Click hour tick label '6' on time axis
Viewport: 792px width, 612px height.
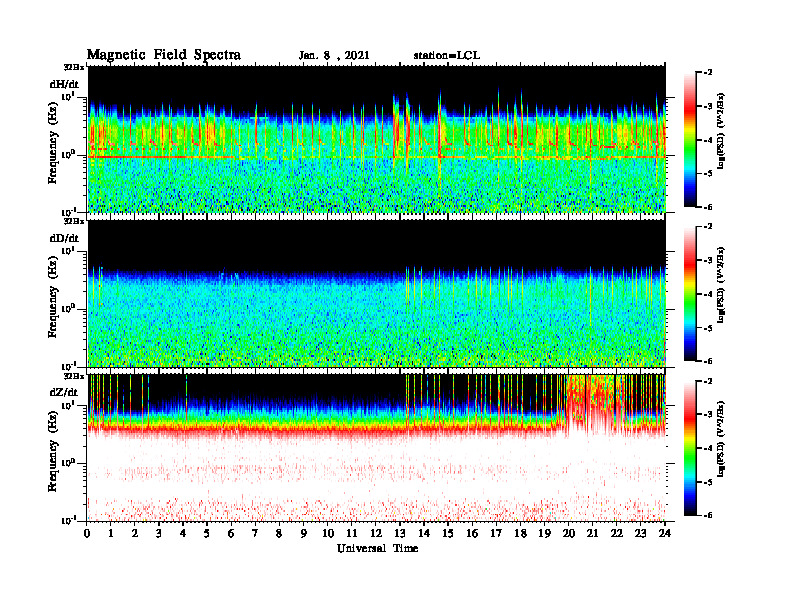(232, 534)
